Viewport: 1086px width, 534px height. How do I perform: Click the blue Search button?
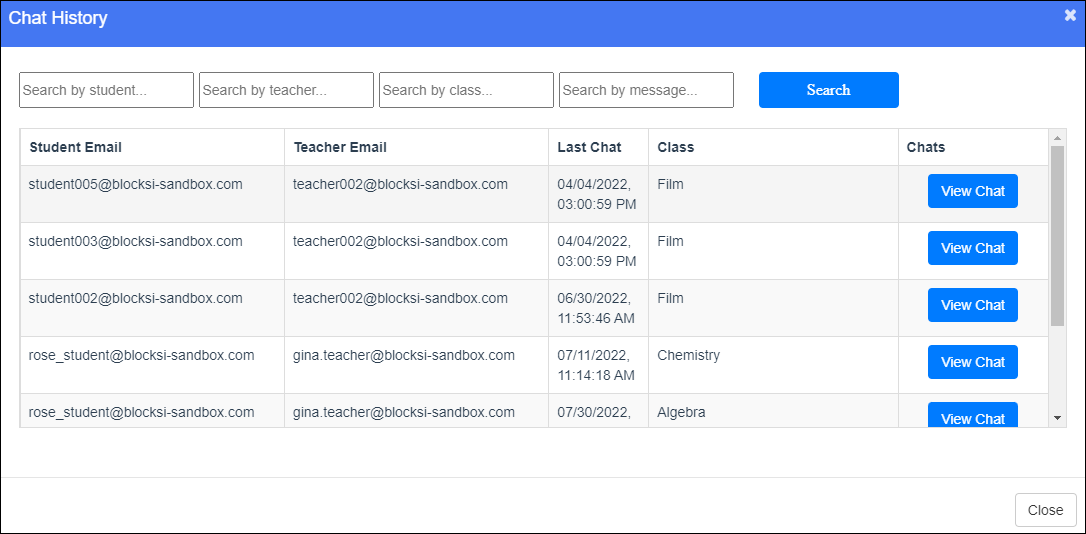(829, 90)
